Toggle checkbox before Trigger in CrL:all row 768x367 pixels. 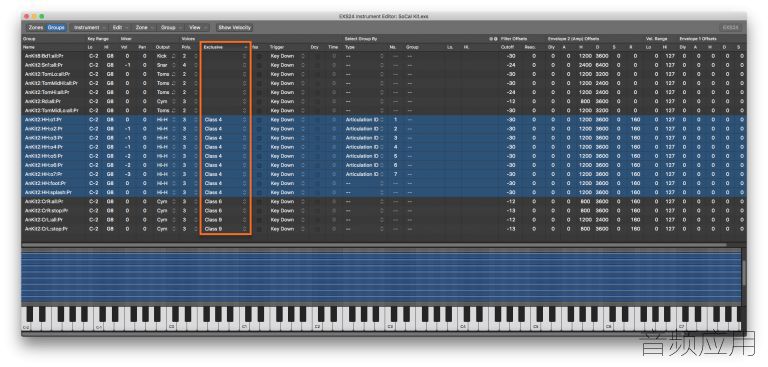258,220
